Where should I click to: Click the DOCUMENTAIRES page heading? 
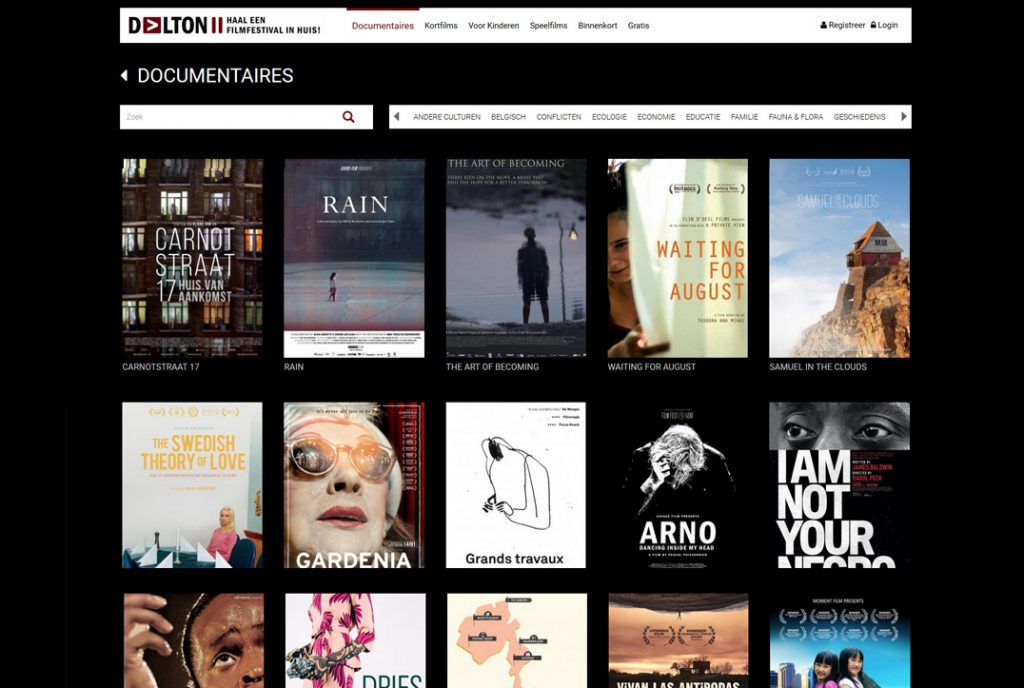click(216, 76)
